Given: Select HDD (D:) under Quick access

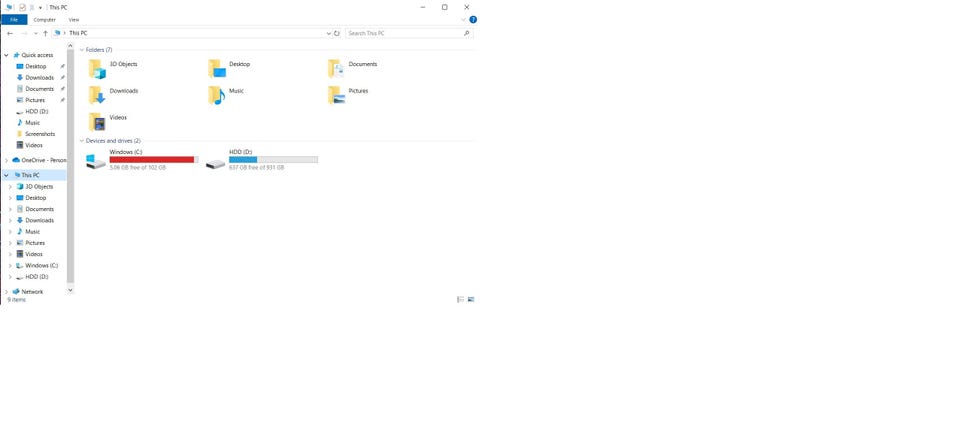Looking at the screenshot, I should point(36,111).
